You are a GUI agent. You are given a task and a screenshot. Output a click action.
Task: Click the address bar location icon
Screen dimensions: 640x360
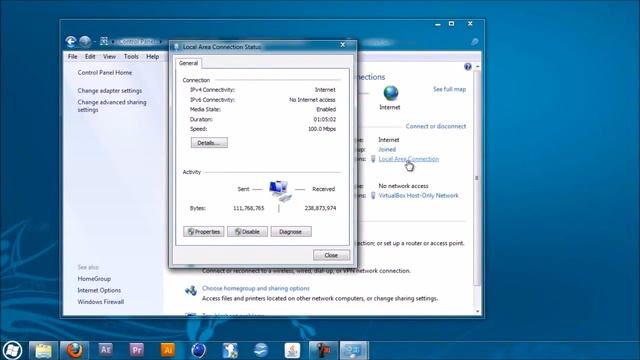104,41
